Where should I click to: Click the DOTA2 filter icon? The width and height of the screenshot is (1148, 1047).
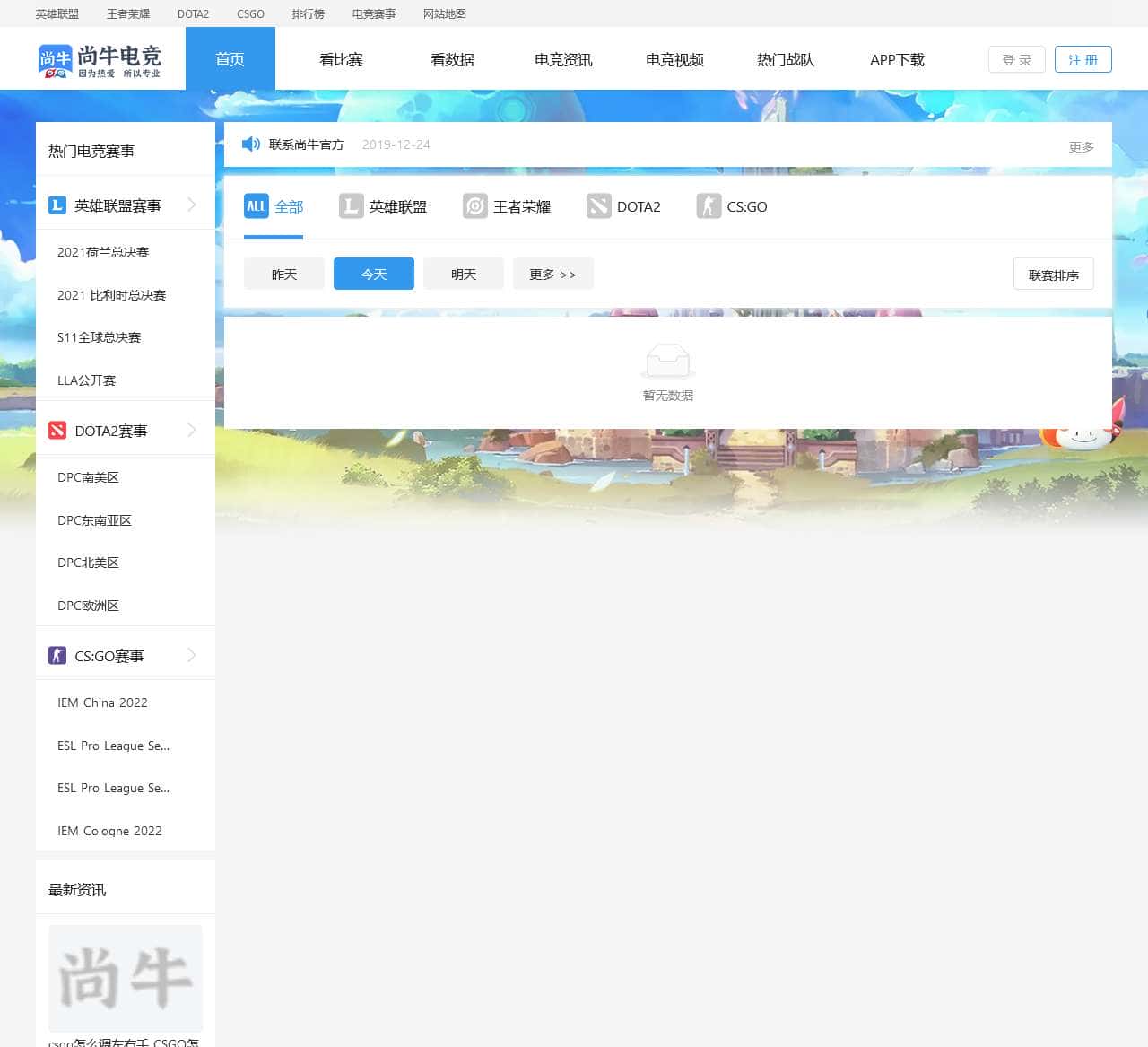click(598, 206)
